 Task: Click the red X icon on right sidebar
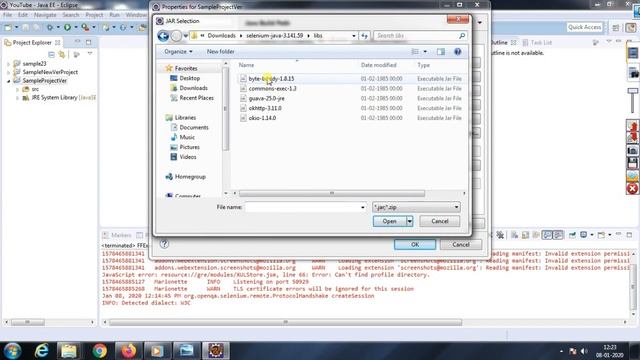pyautogui.click(x=632, y=189)
